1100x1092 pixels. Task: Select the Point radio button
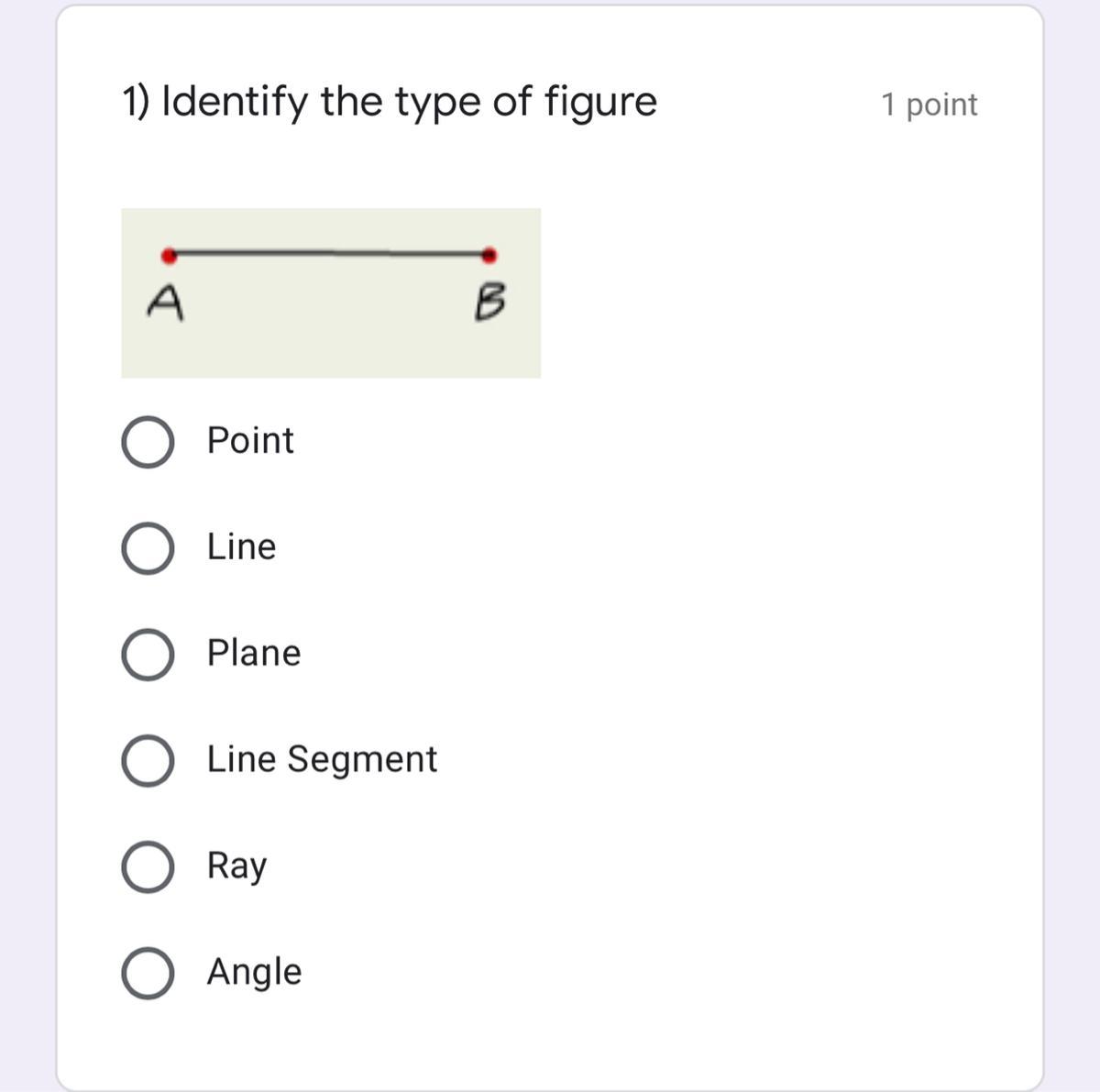click(148, 443)
